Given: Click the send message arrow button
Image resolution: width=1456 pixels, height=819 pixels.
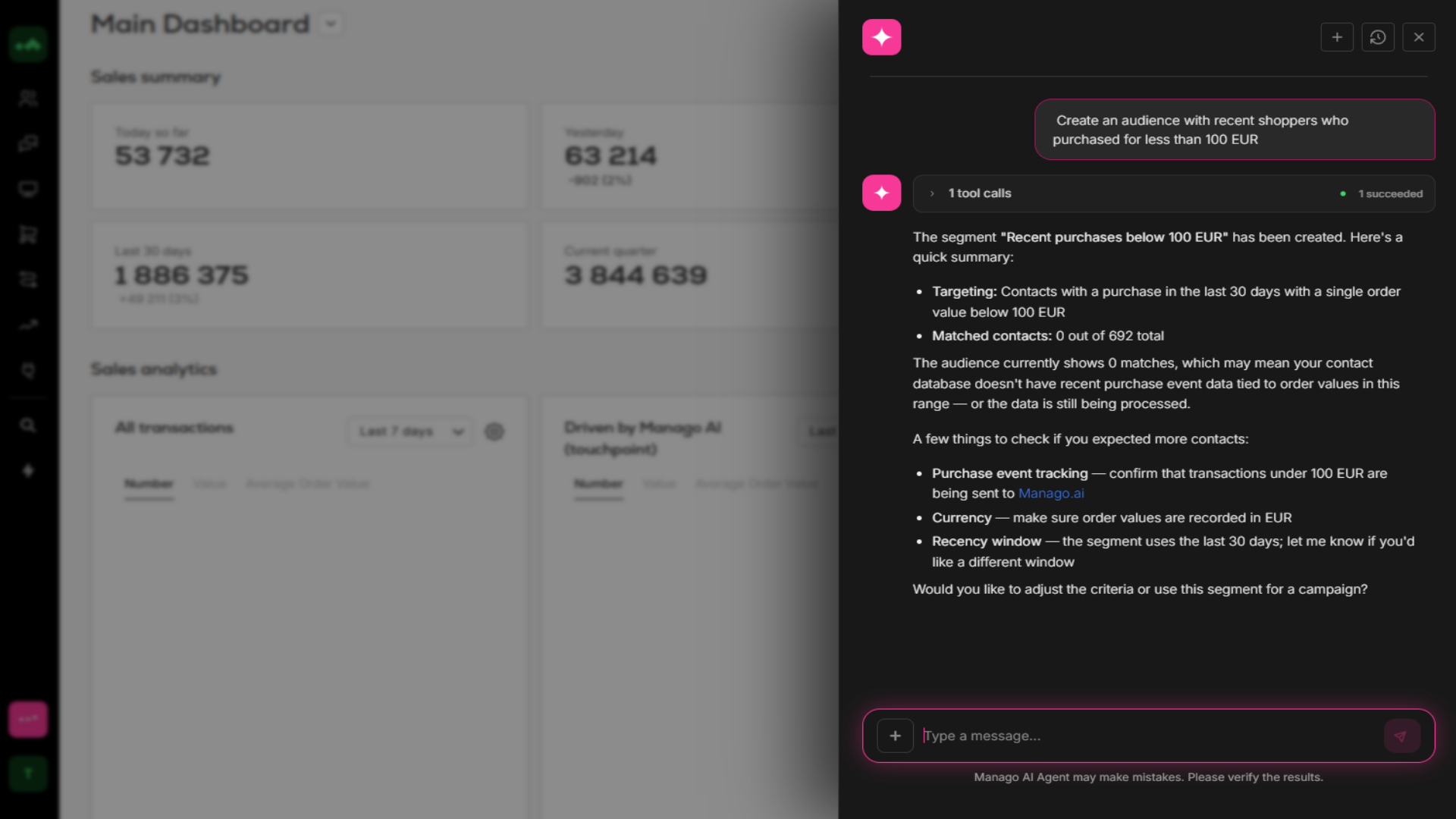Looking at the screenshot, I should 1401,736.
